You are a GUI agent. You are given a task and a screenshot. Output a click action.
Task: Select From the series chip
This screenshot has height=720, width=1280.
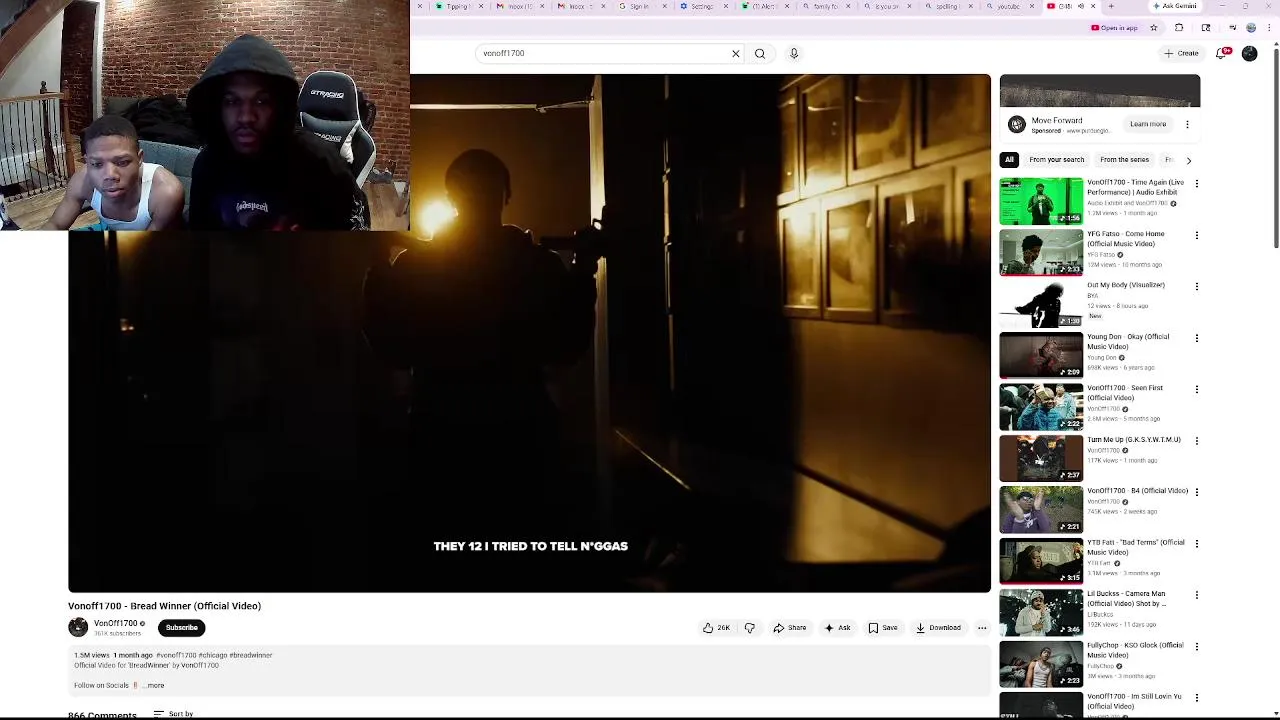1124,160
